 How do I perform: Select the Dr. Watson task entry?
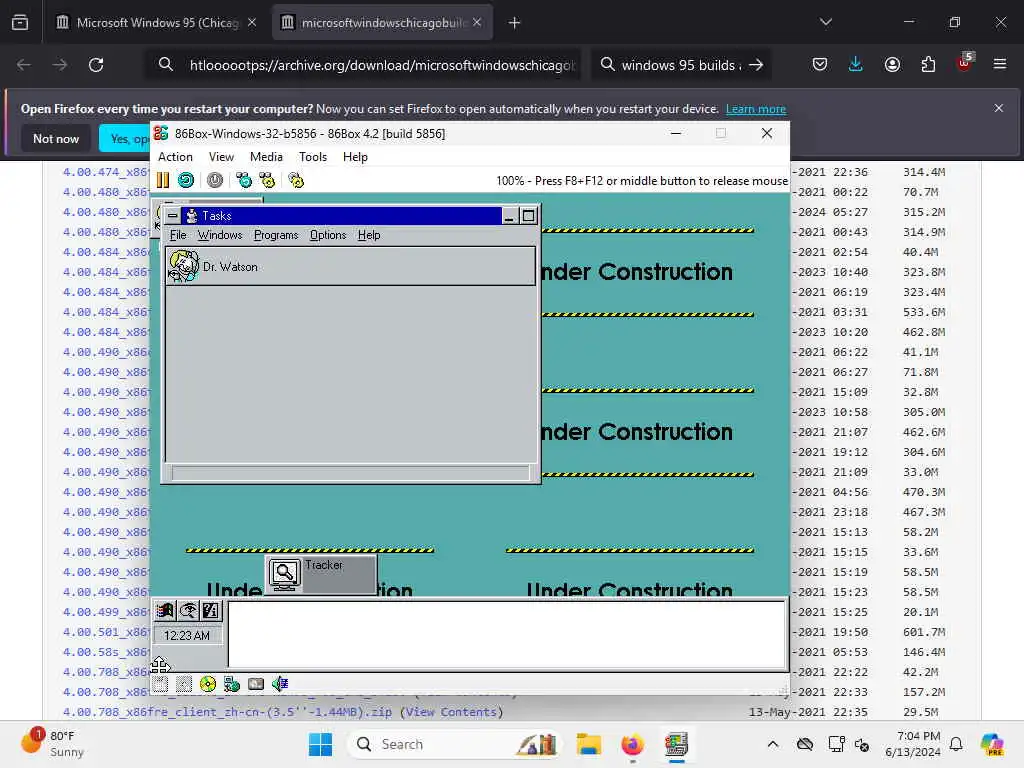coord(350,266)
